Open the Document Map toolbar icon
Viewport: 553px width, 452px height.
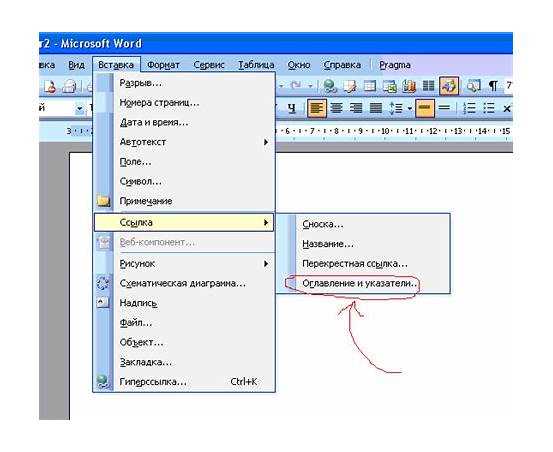(474, 86)
